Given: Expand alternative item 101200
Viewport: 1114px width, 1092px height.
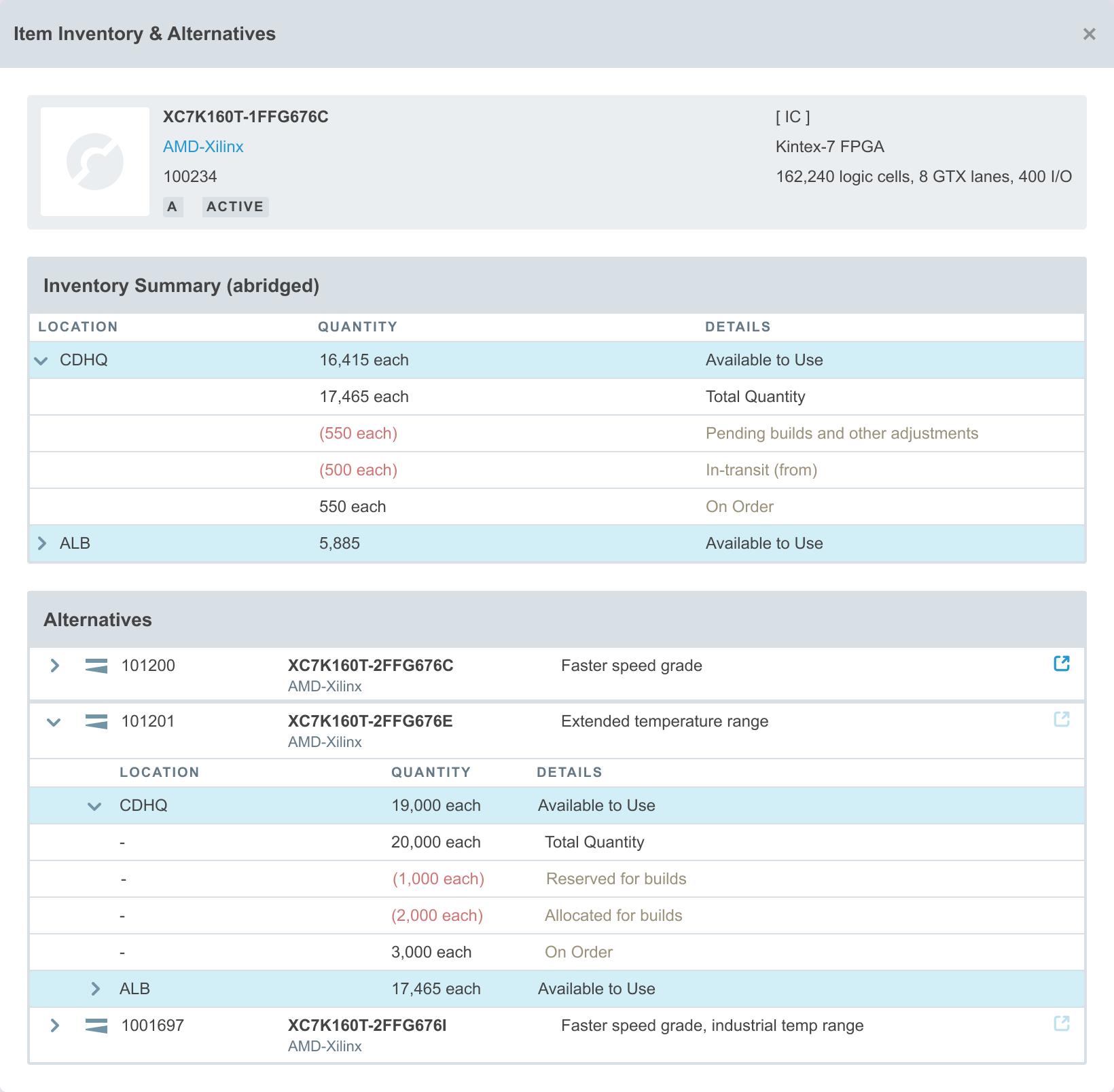Looking at the screenshot, I should (55, 666).
